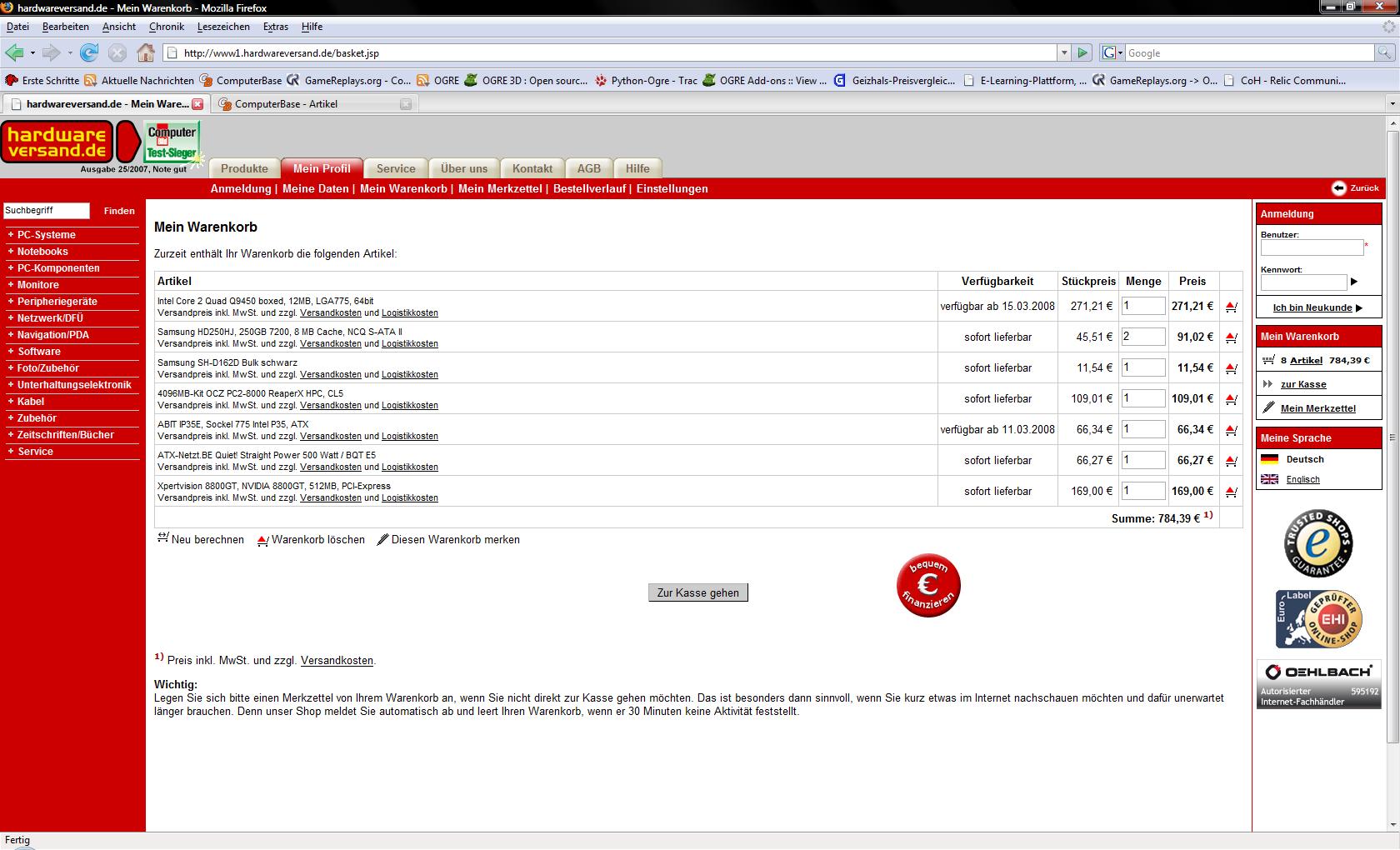The height and width of the screenshot is (850, 1400).
Task: Click the Finden search button
Action: click(x=119, y=211)
